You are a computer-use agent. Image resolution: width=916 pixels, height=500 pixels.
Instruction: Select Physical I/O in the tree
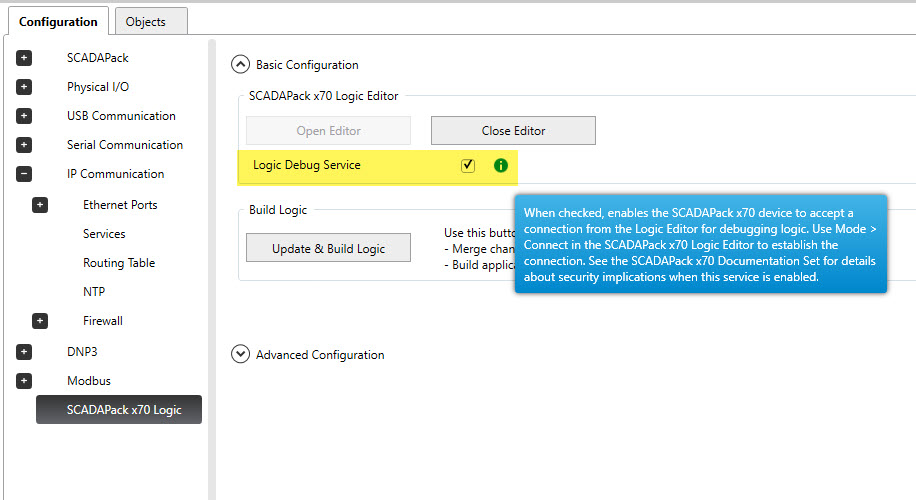[x=98, y=87]
